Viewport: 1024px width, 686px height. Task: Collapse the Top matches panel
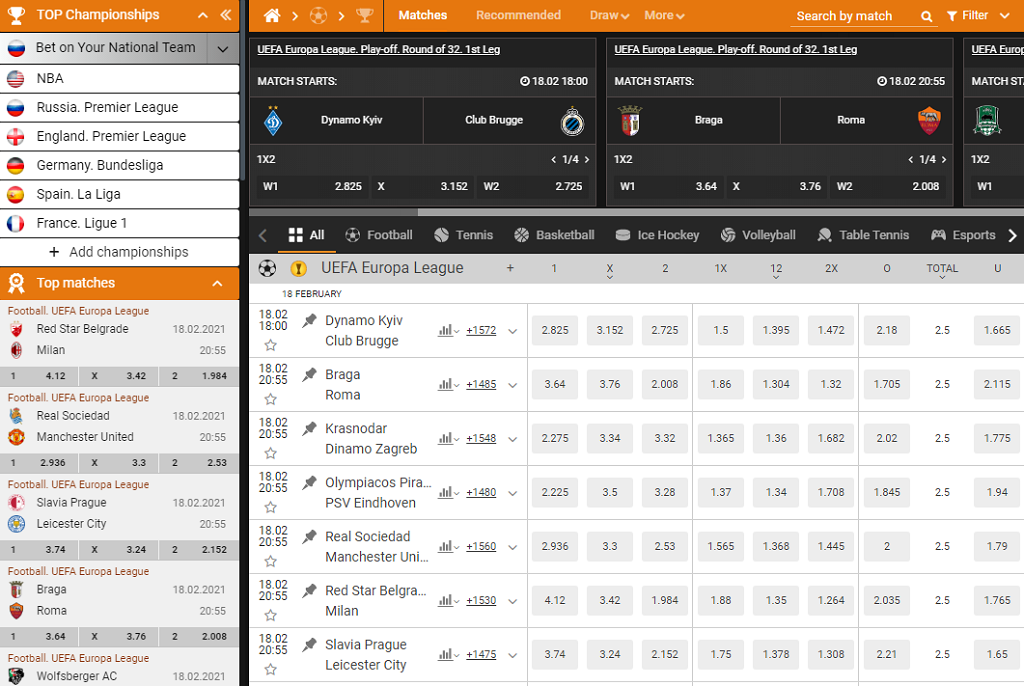coord(217,284)
